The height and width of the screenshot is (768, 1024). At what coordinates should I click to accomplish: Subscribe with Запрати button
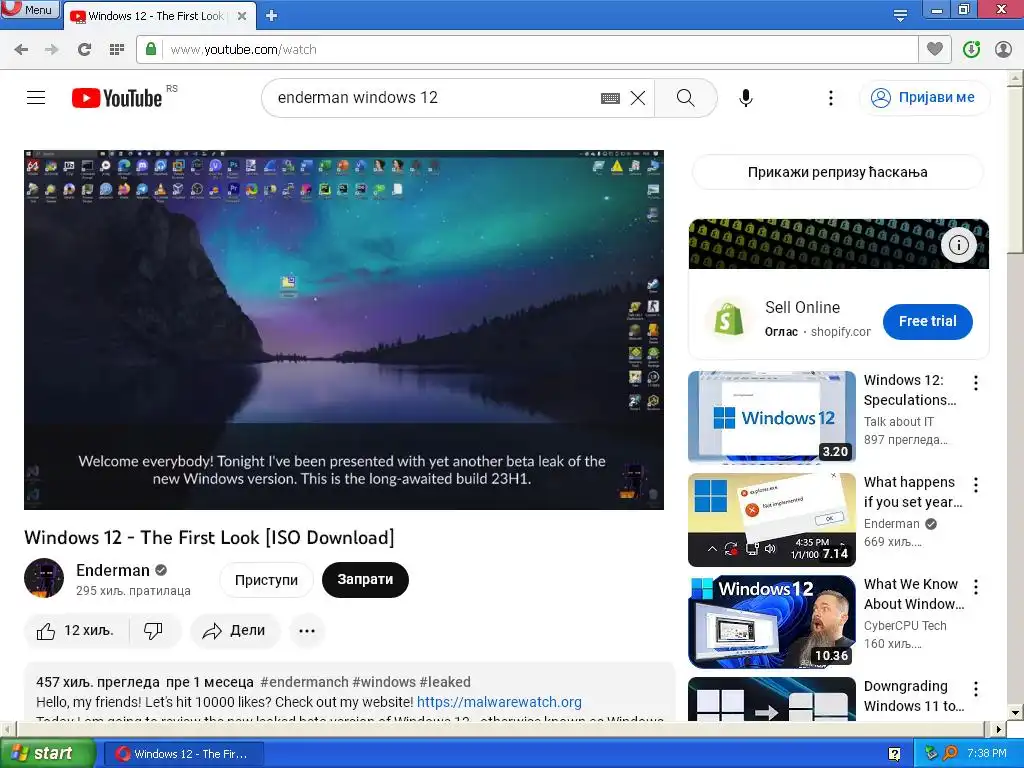365,579
